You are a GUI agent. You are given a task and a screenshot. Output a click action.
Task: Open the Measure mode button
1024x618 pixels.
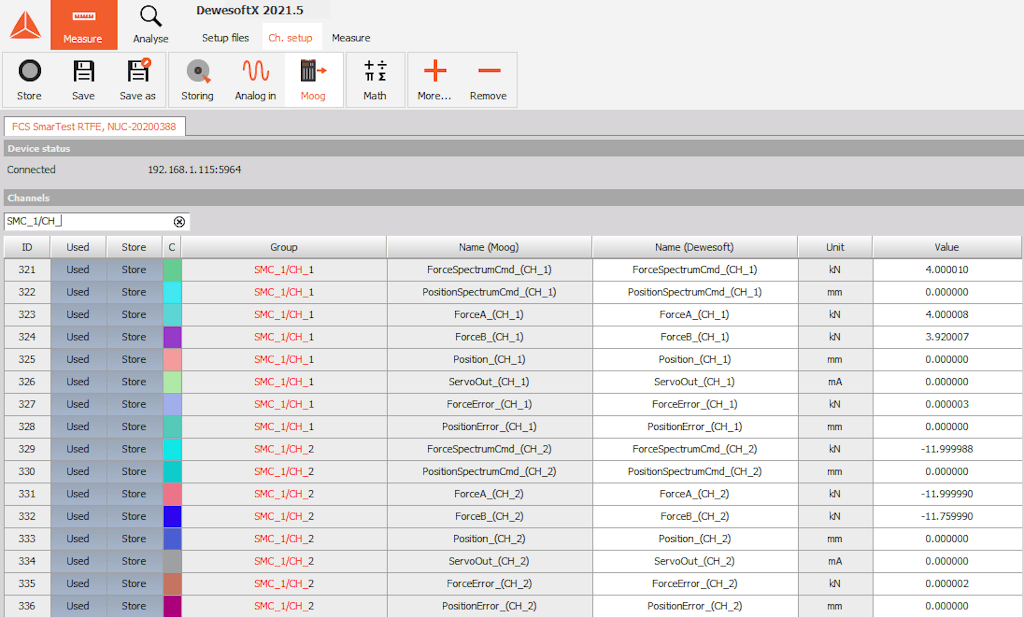pyautogui.click(x=84, y=25)
